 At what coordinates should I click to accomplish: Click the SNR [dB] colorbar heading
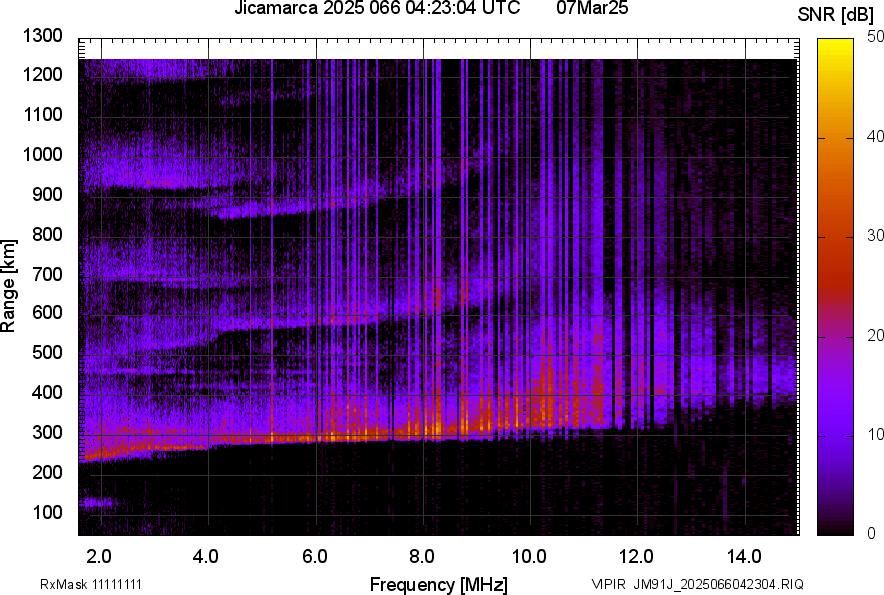835,14
